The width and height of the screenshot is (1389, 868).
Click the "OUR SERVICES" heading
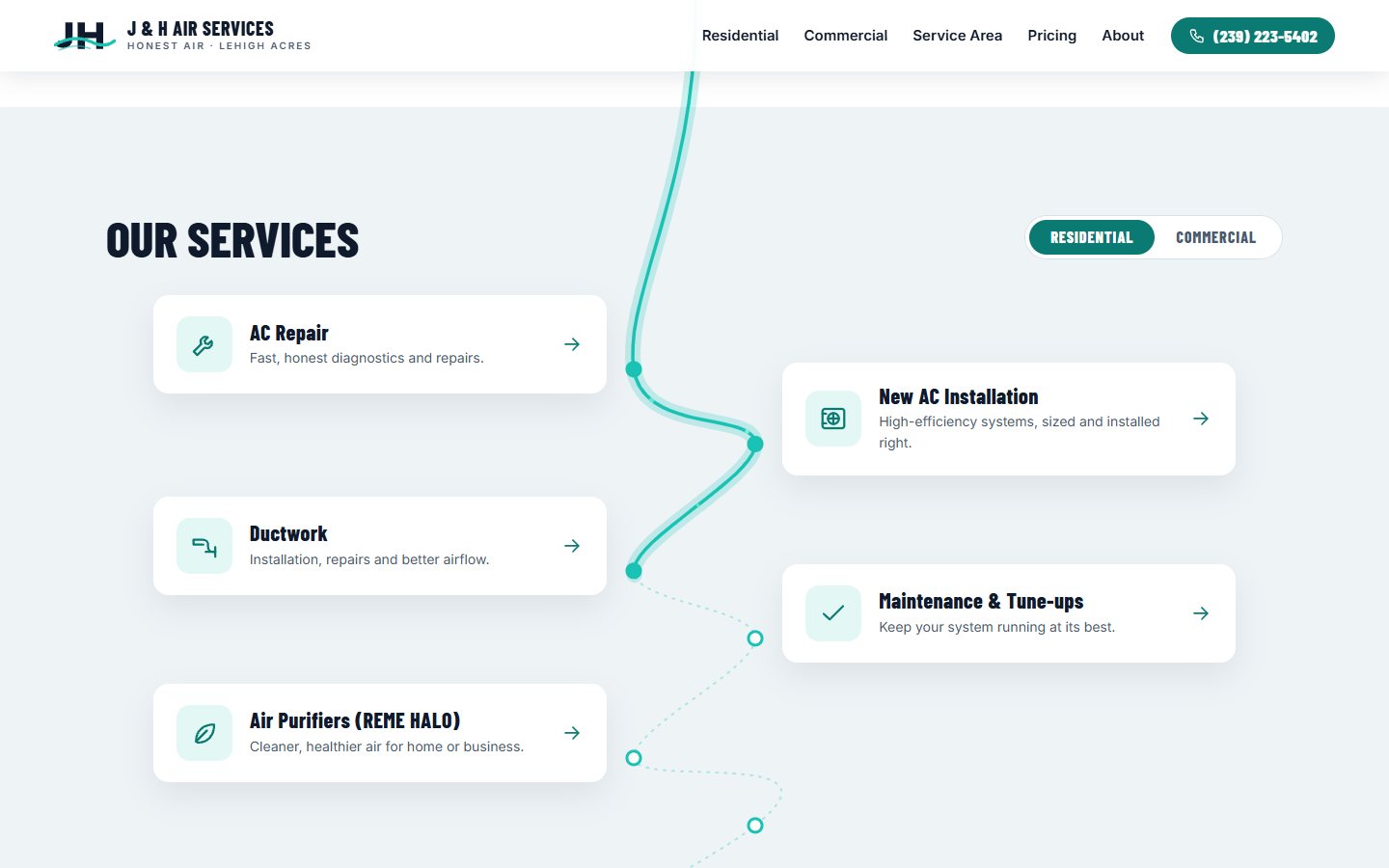[232, 241]
